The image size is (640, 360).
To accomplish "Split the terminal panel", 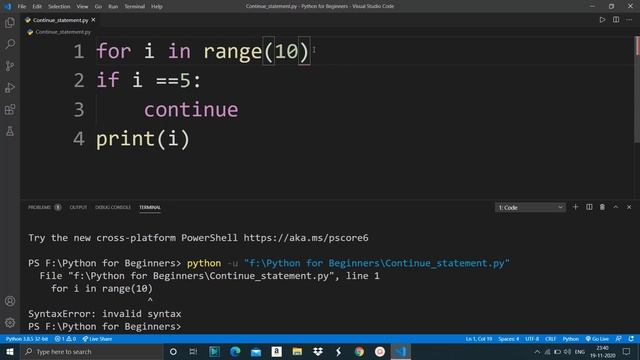I will click(589, 207).
